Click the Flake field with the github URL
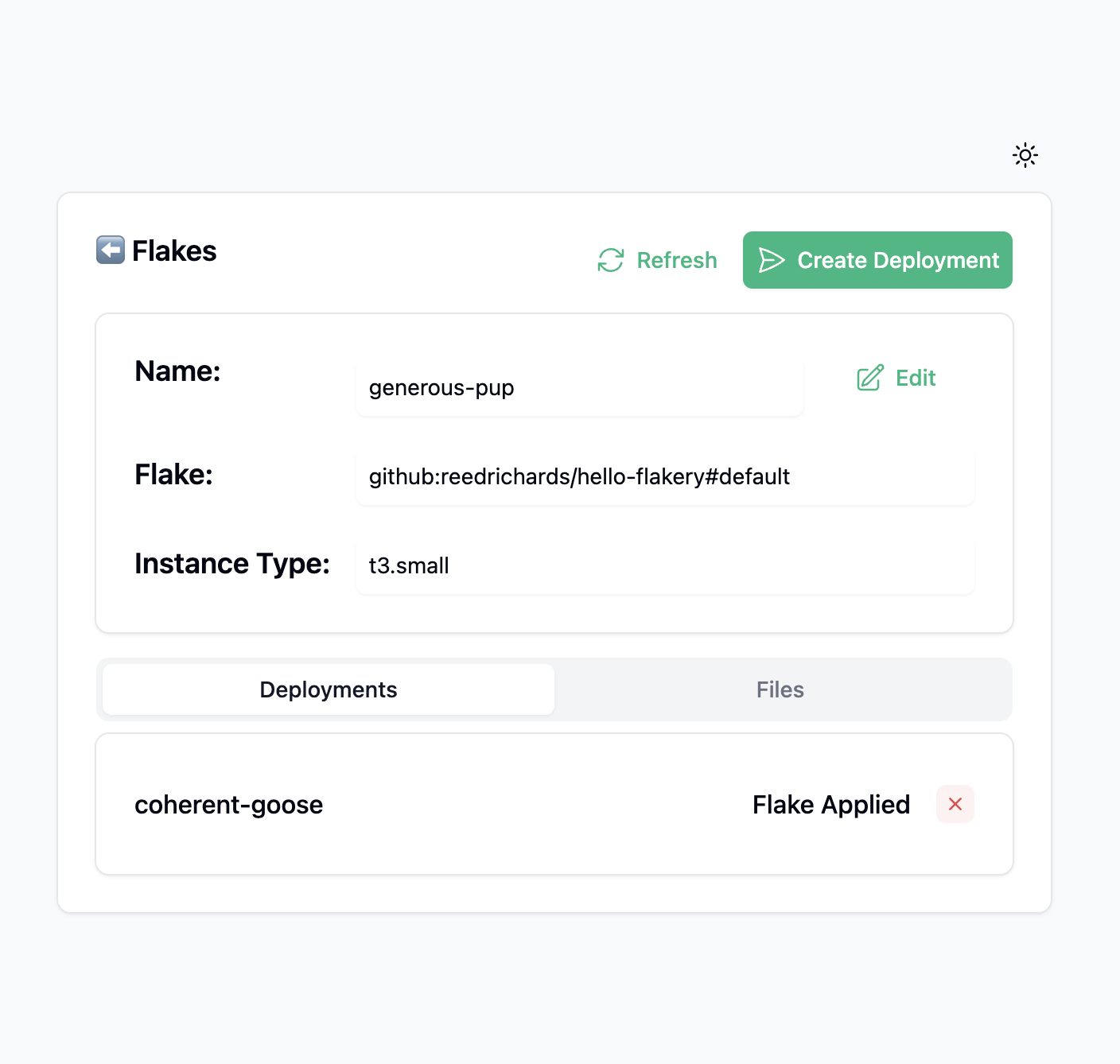The height and width of the screenshot is (1064, 1120). coord(664,476)
